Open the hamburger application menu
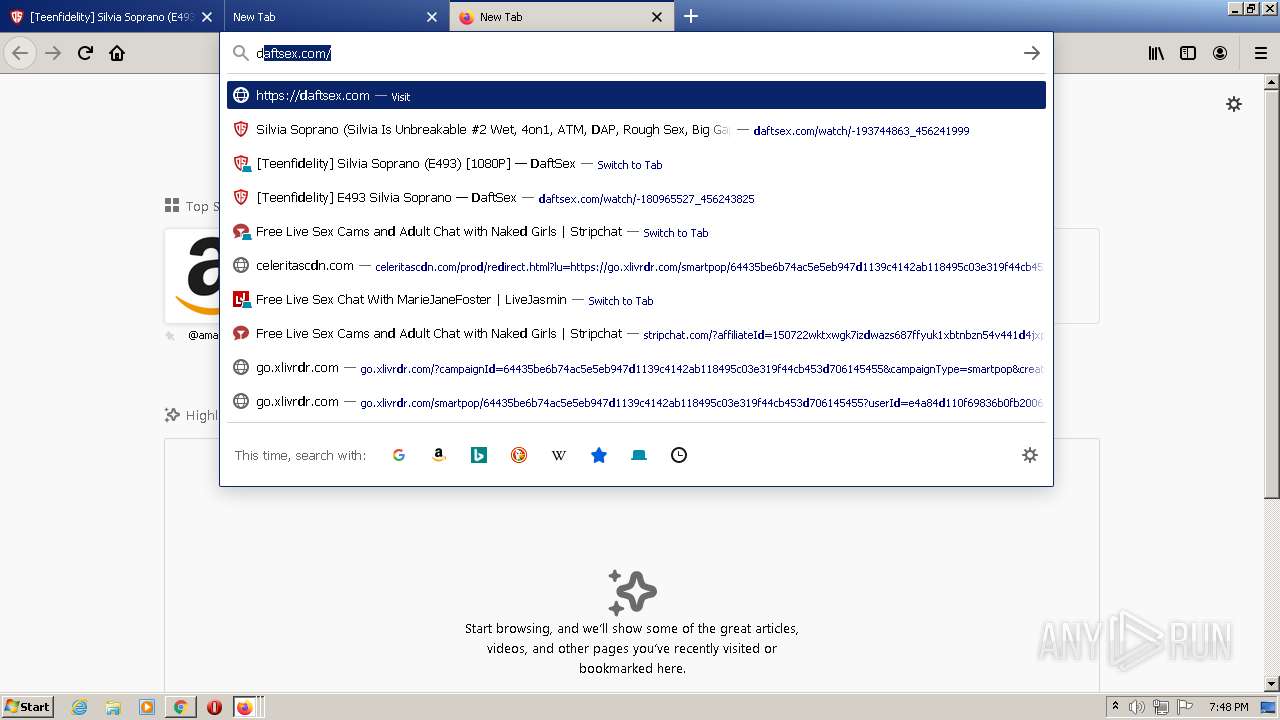Viewport: 1280px width, 720px height. (x=1260, y=53)
